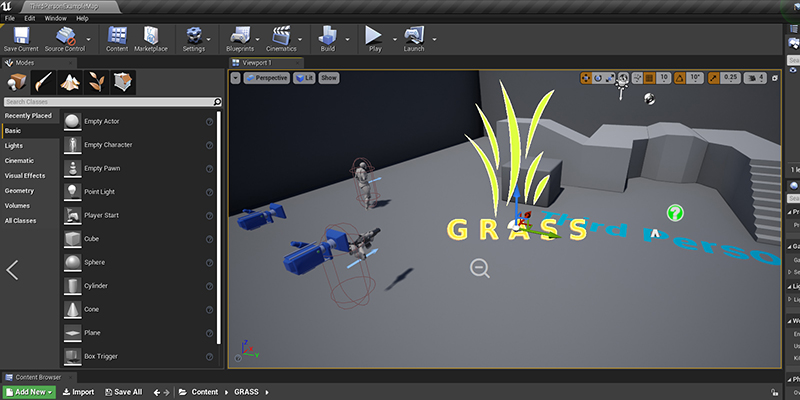800x400 pixels.
Task: Select the Geometry category tab
Action: coord(19,191)
